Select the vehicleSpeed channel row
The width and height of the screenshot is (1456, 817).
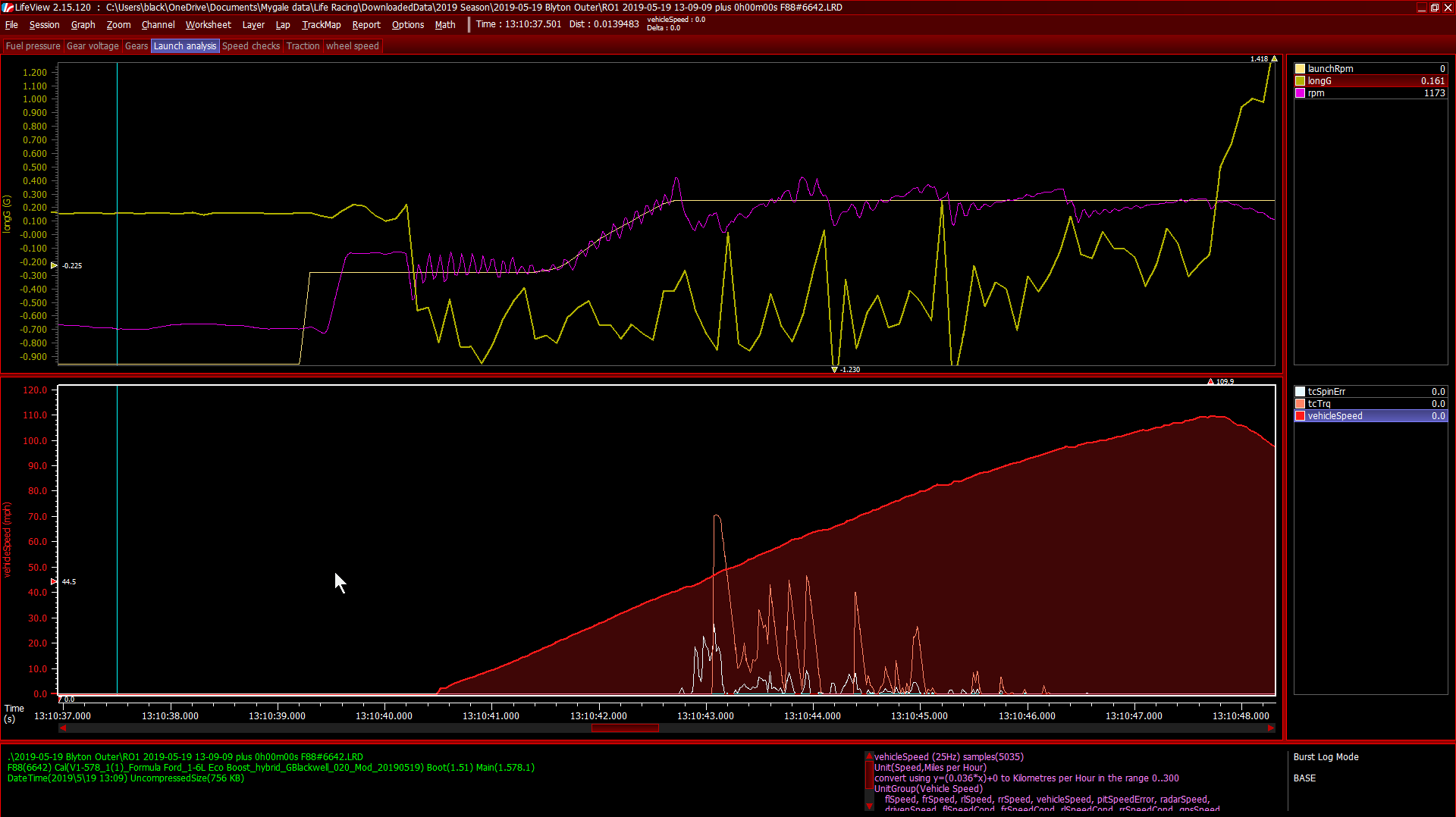(x=1371, y=416)
